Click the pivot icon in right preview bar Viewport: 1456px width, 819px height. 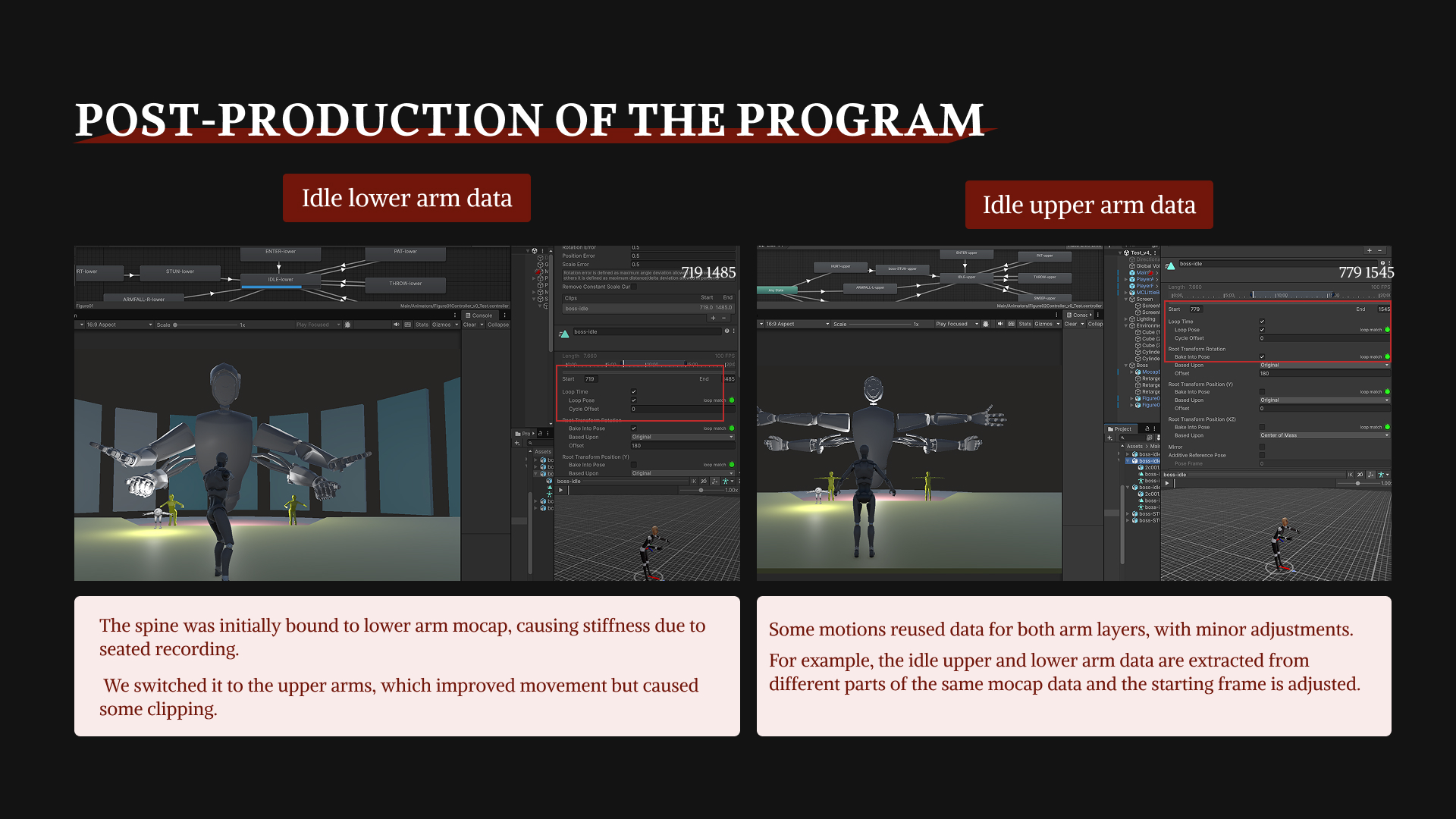point(1370,475)
